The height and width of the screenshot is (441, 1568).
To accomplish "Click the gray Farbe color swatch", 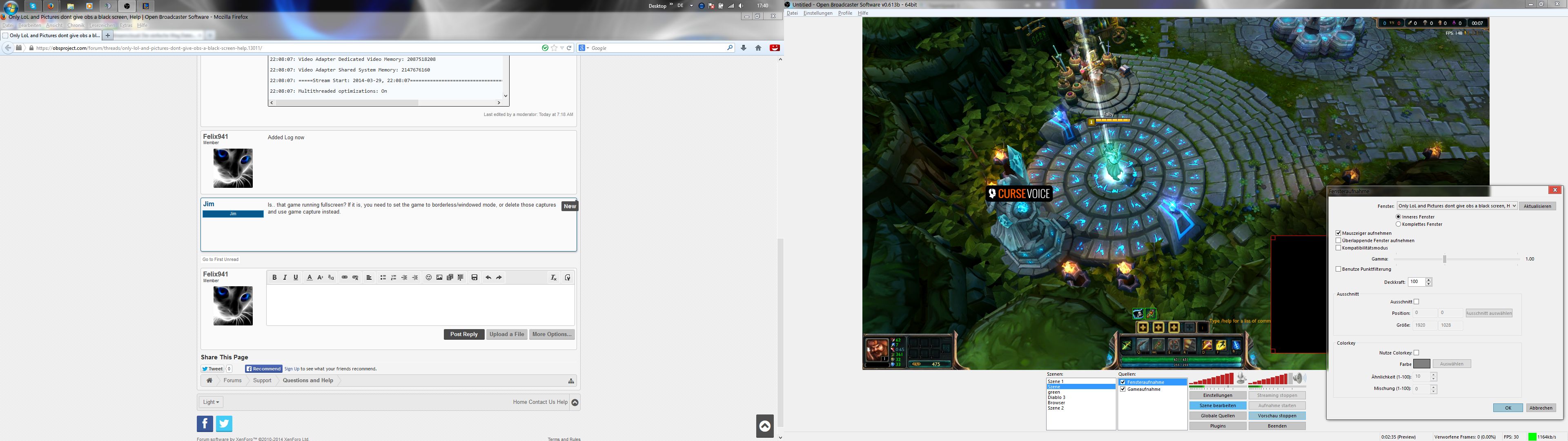I will tap(1421, 364).
